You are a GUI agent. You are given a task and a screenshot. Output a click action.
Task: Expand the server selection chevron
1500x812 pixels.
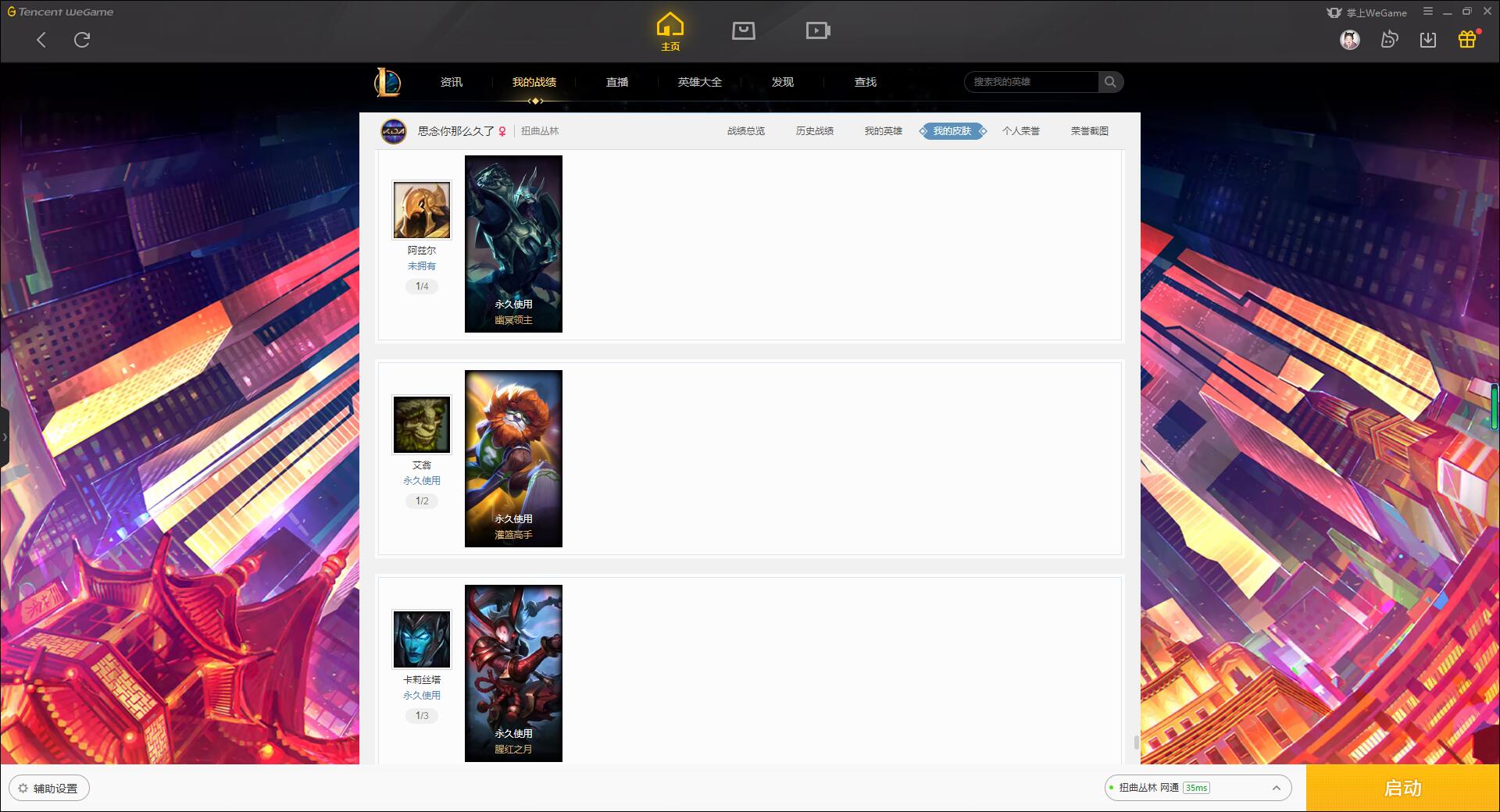1277,789
